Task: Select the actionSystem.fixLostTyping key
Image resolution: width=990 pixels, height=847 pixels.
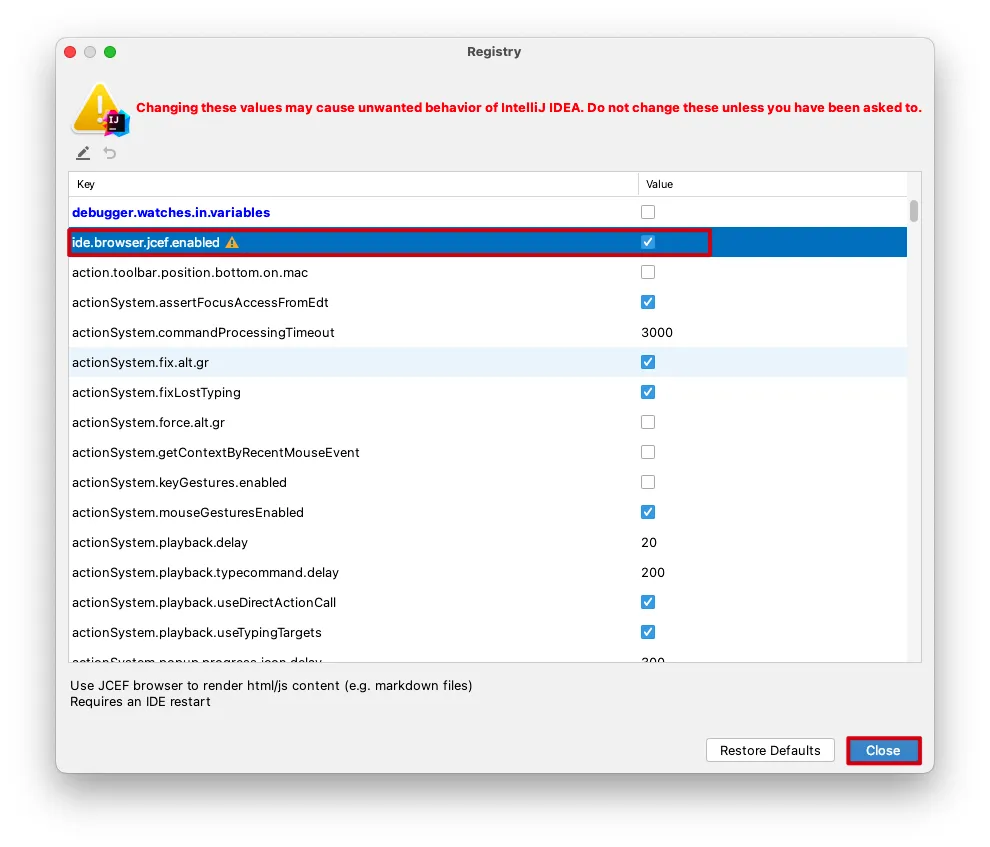Action: pos(157,393)
